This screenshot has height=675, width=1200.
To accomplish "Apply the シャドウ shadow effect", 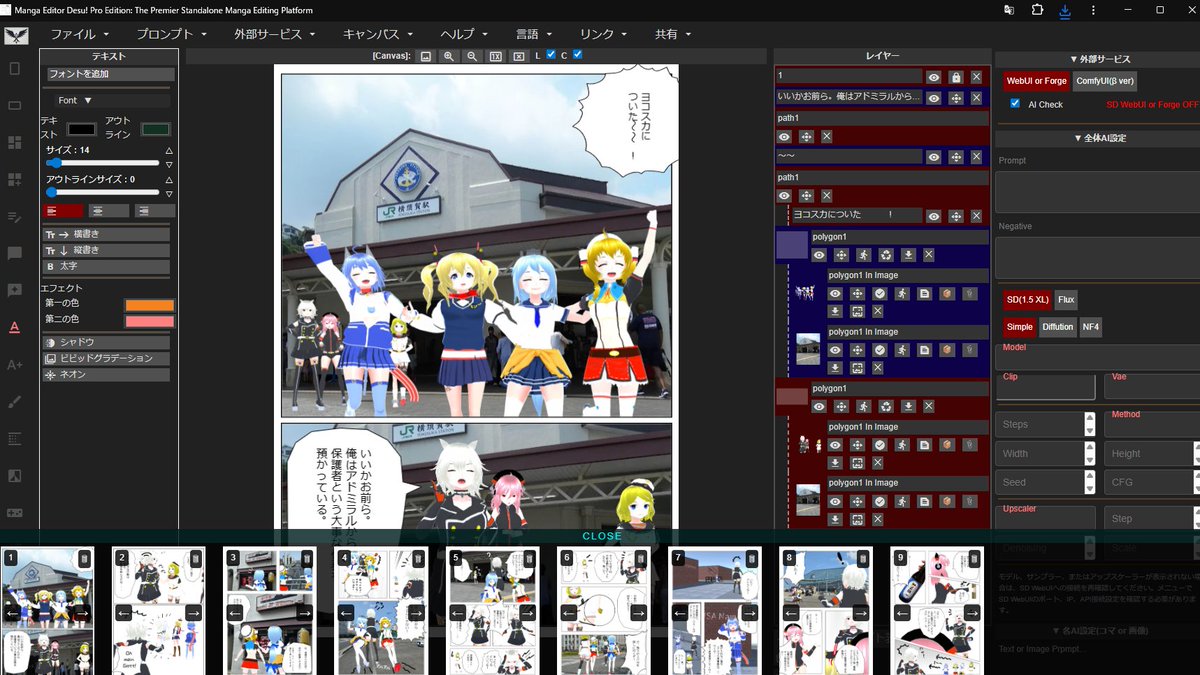I will coord(107,342).
